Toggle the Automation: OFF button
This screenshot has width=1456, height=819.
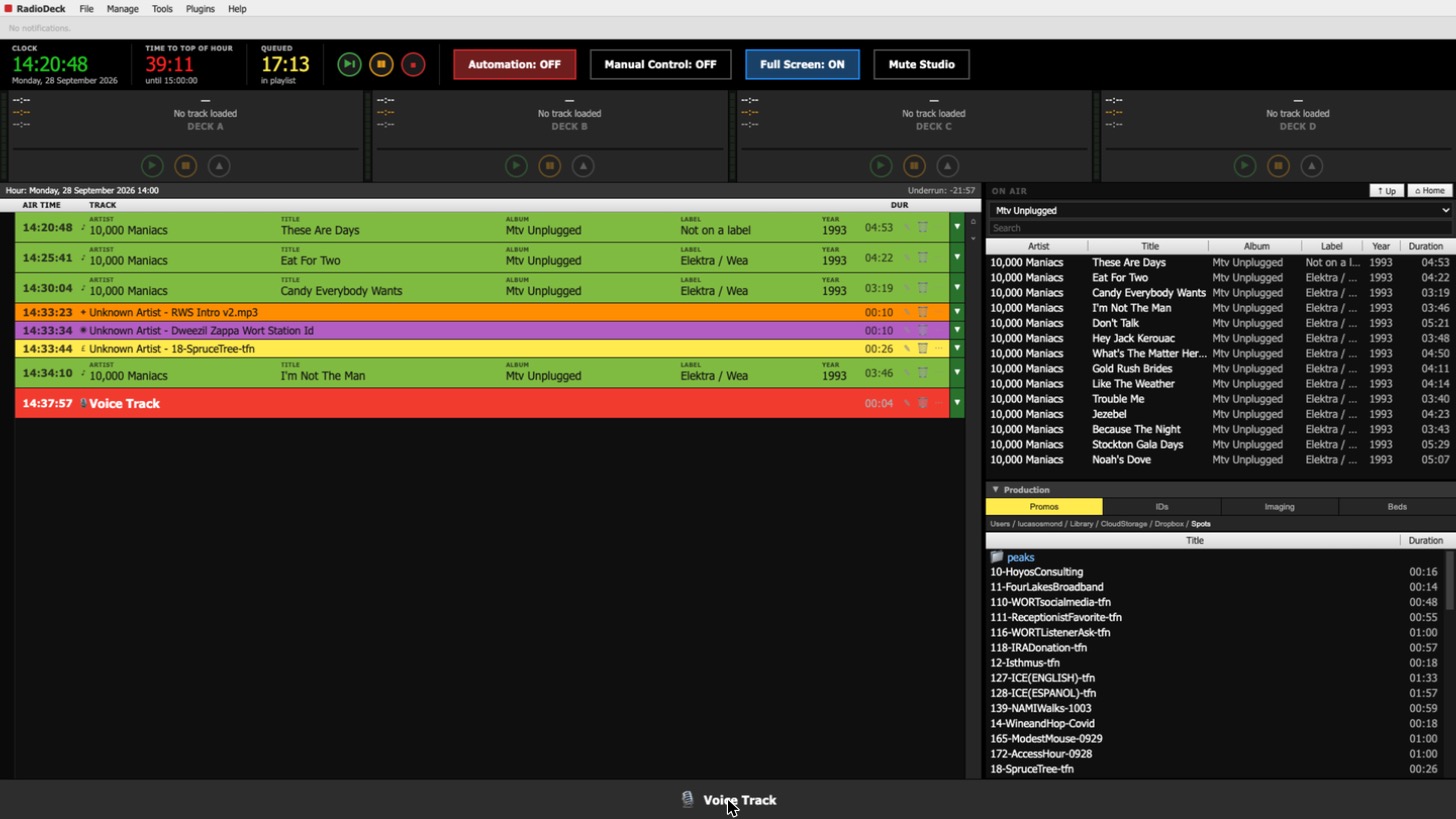pyautogui.click(x=515, y=64)
